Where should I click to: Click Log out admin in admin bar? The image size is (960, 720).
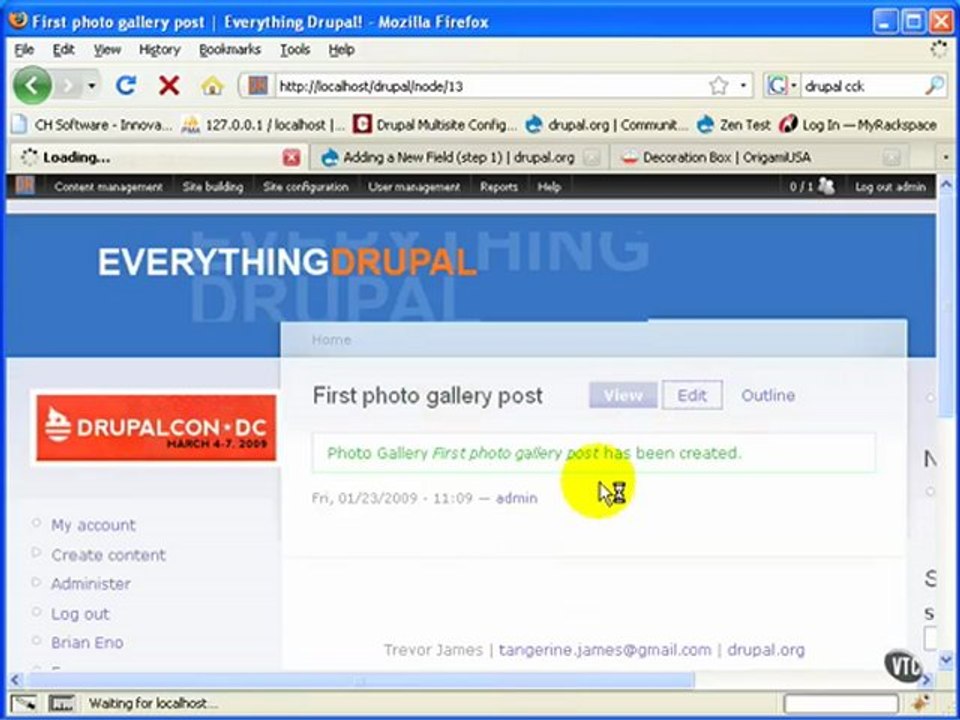click(x=890, y=187)
